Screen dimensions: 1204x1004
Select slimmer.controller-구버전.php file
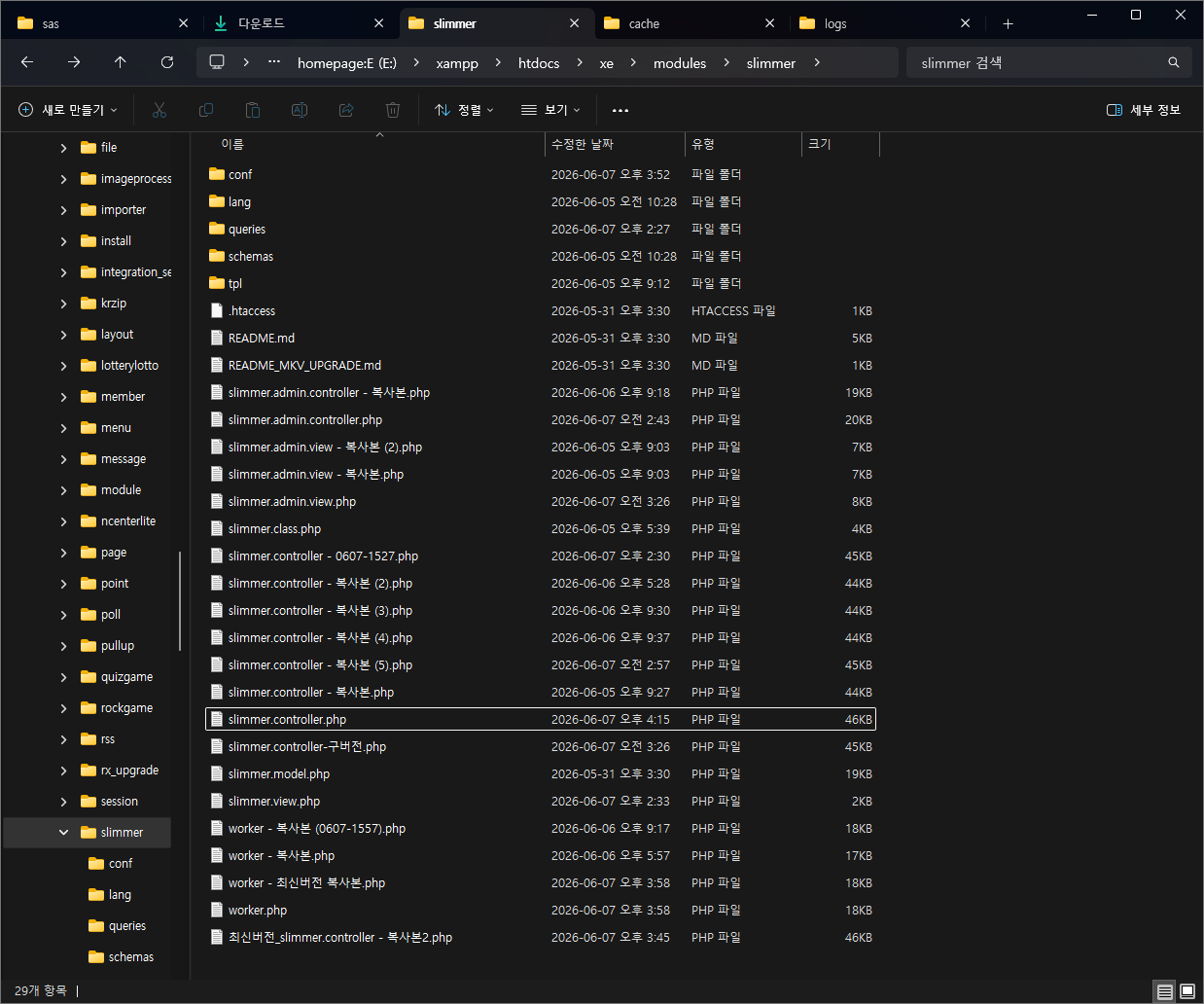541,746
